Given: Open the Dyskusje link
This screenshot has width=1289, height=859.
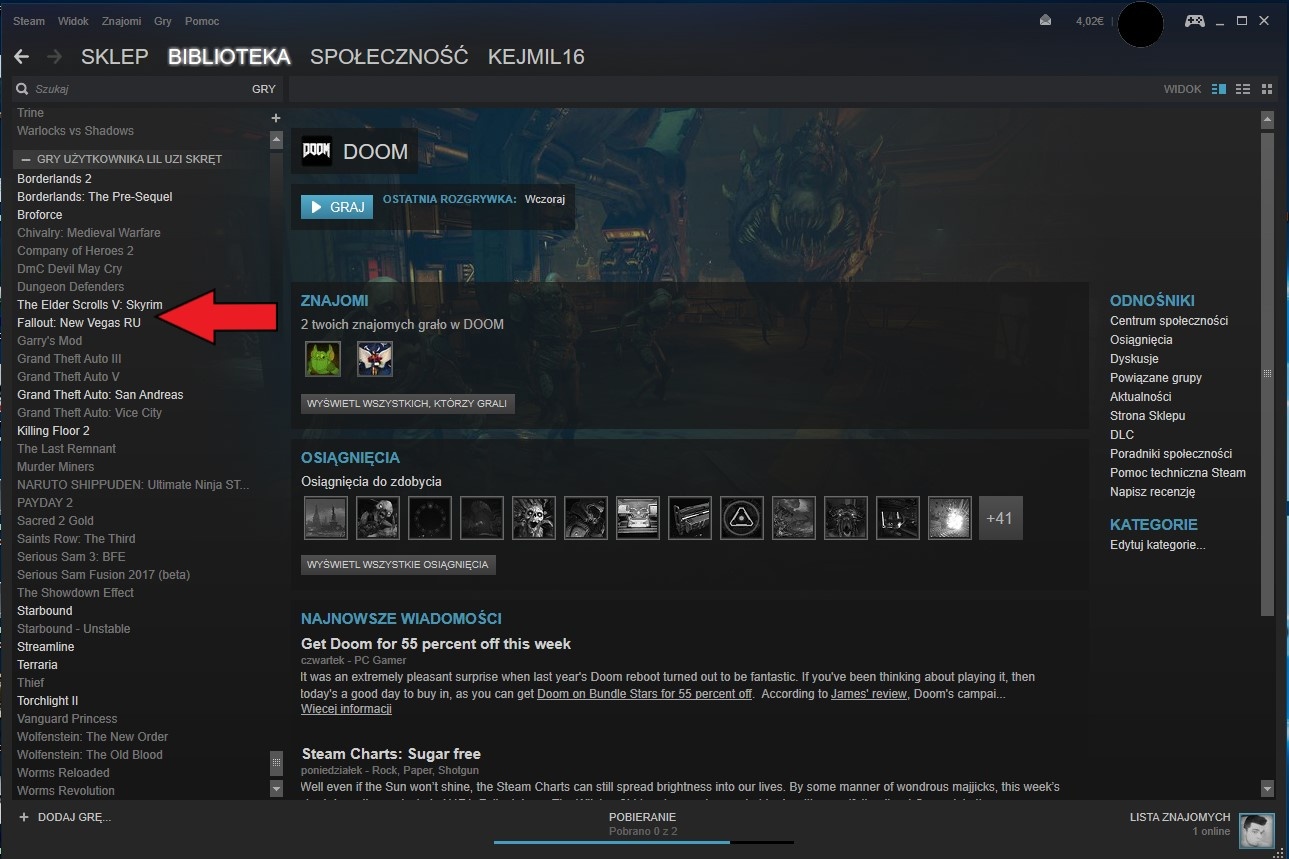Looking at the screenshot, I should tap(1134, 359).
